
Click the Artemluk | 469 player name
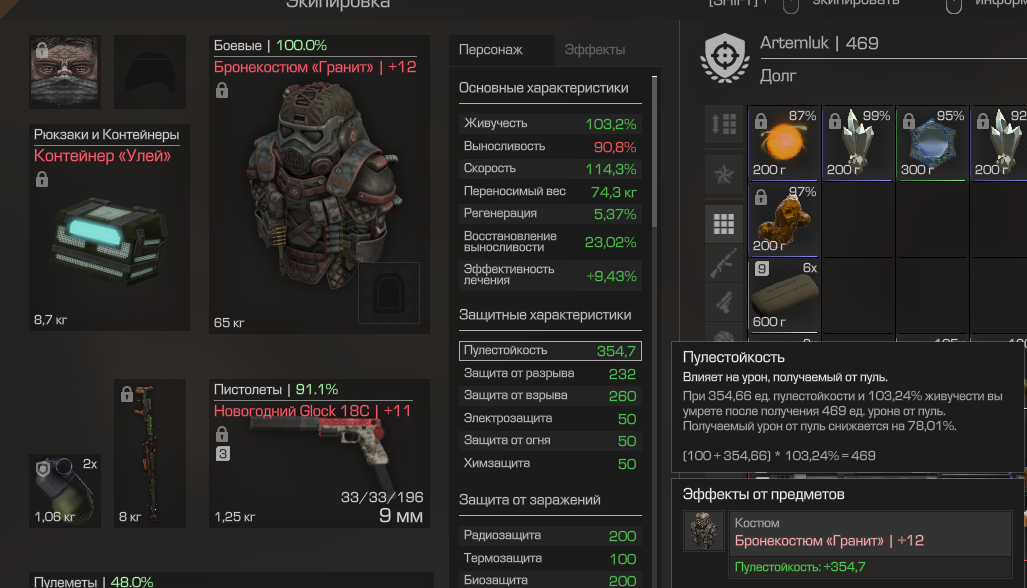pos(819,43)
